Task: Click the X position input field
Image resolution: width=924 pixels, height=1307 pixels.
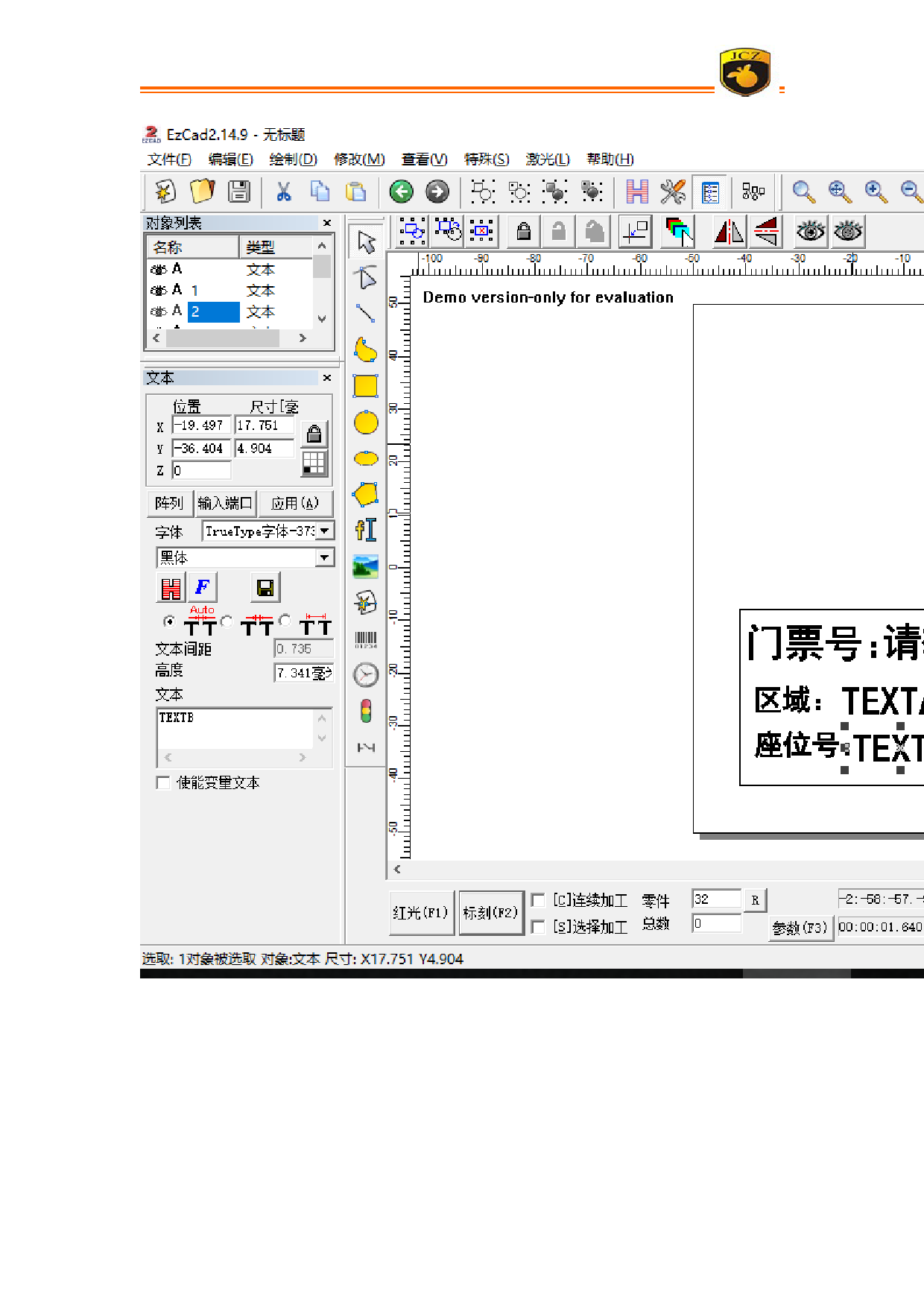Action: point(201,425)
